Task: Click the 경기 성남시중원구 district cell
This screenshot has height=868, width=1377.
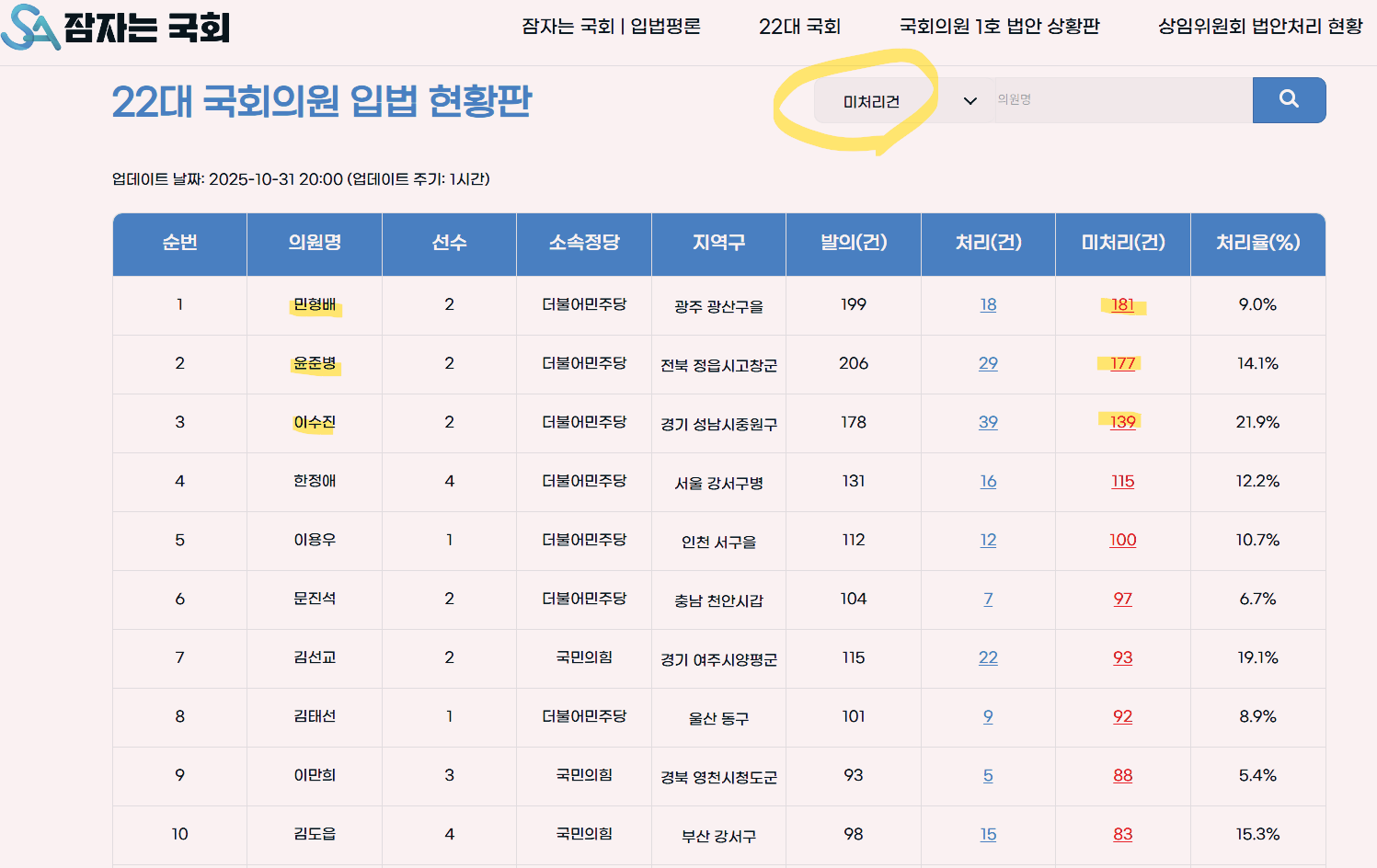Action: tap(718, 424)
